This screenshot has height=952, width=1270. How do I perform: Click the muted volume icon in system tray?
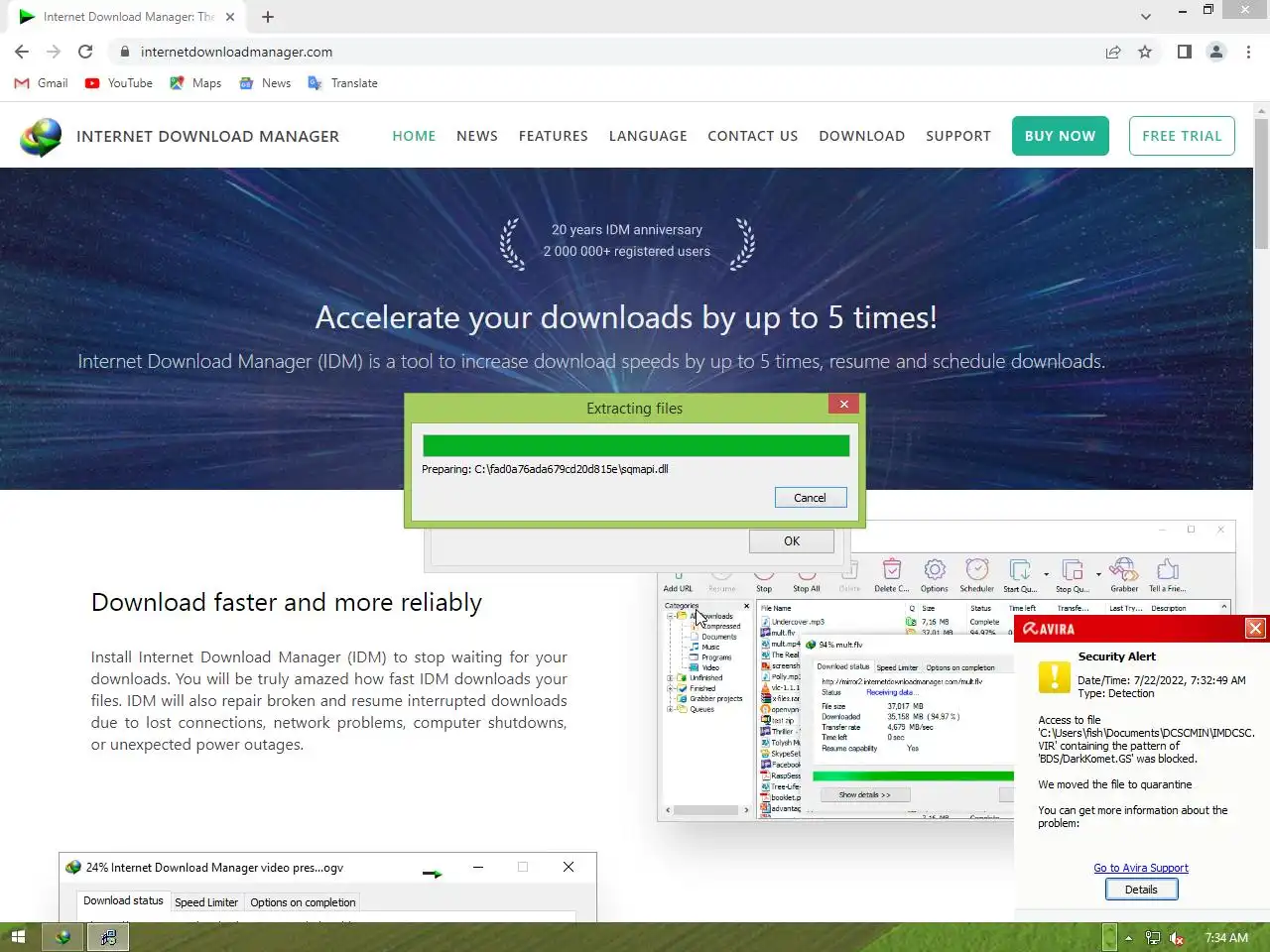pos(1177,938)
